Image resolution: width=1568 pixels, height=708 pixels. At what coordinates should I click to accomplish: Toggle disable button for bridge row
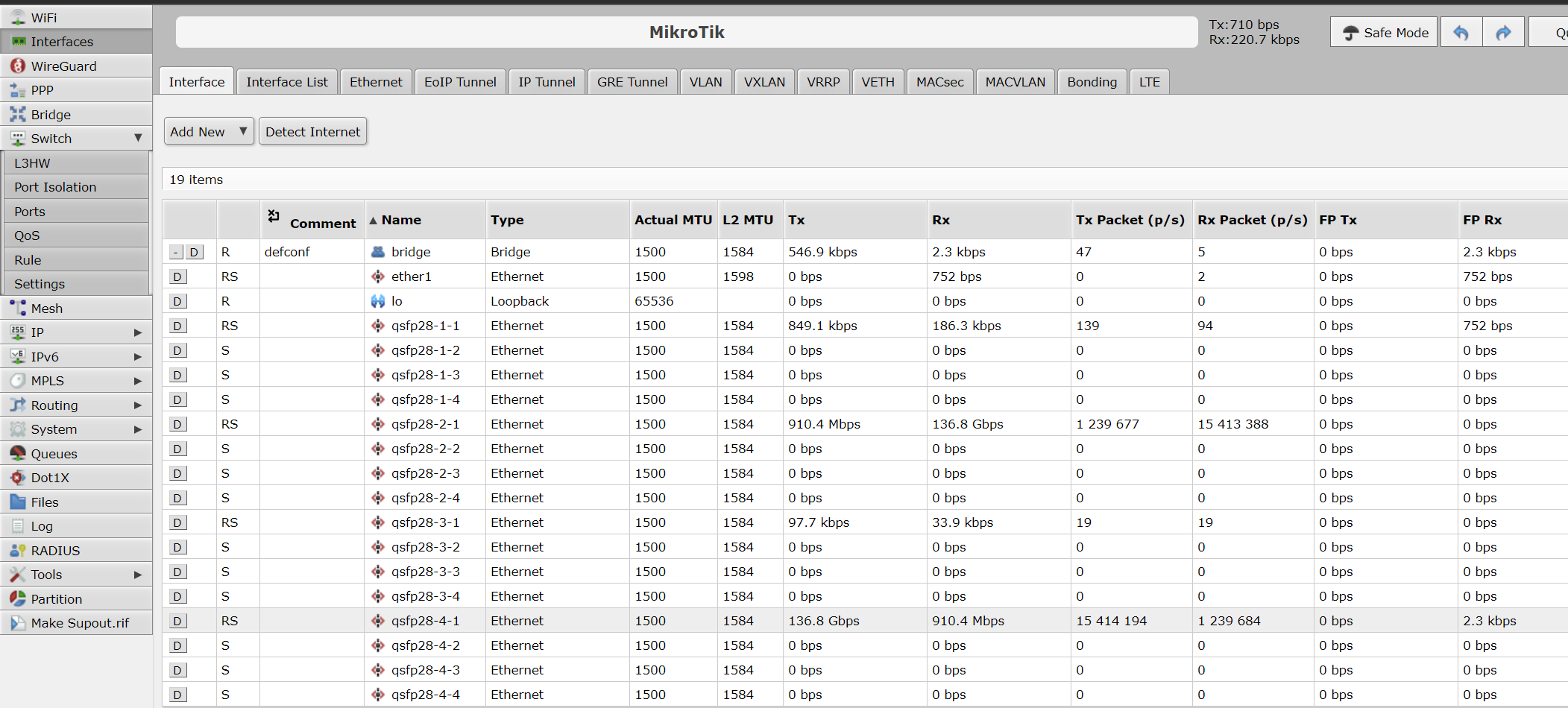(x=194, y=252)
